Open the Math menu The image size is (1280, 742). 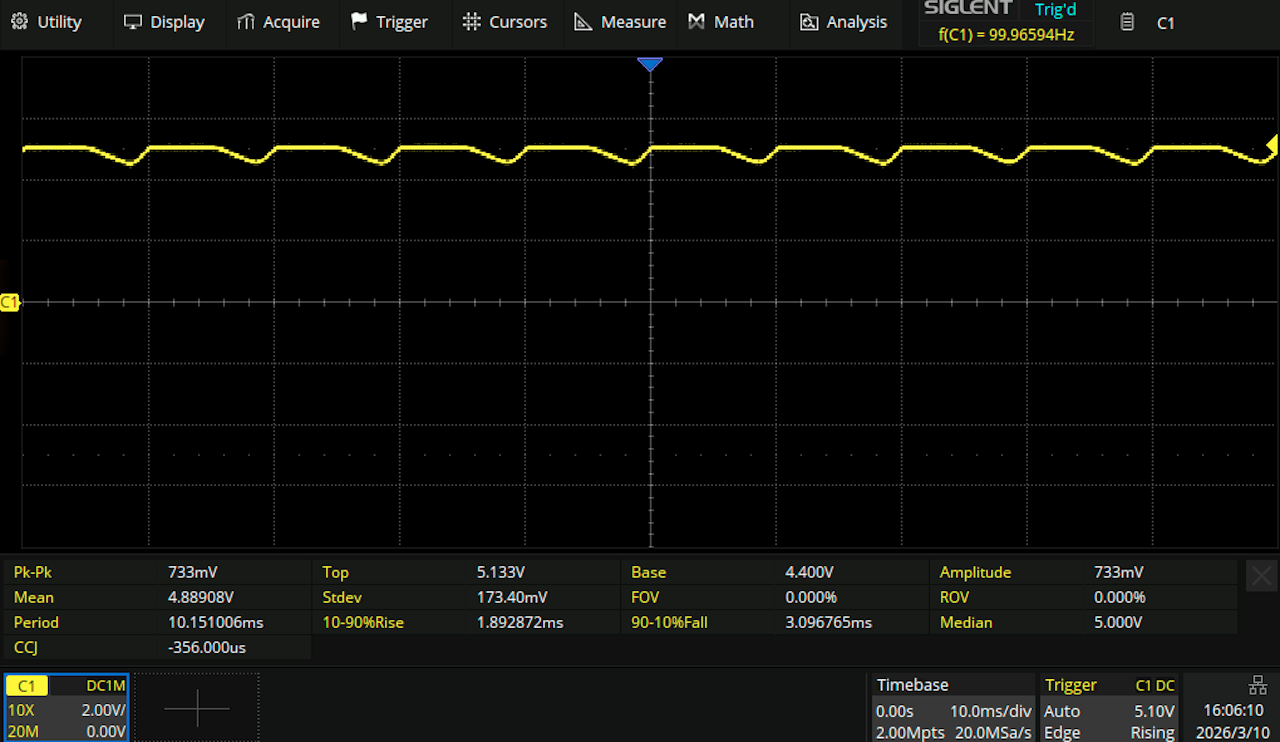[721, 22]
